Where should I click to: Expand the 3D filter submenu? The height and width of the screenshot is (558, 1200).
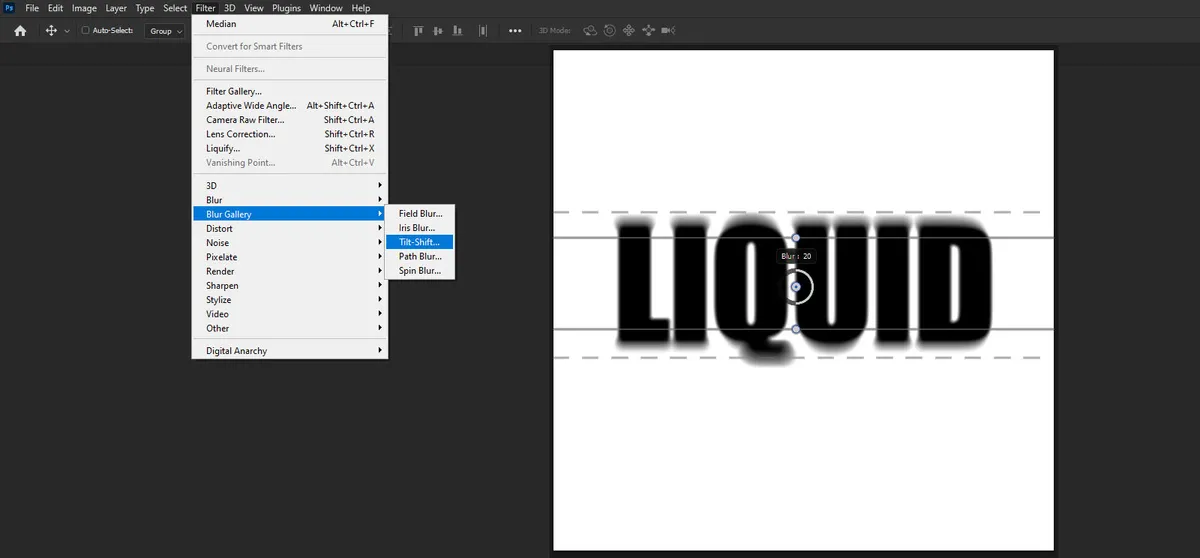pyautogui.click(x=290, y=186)
